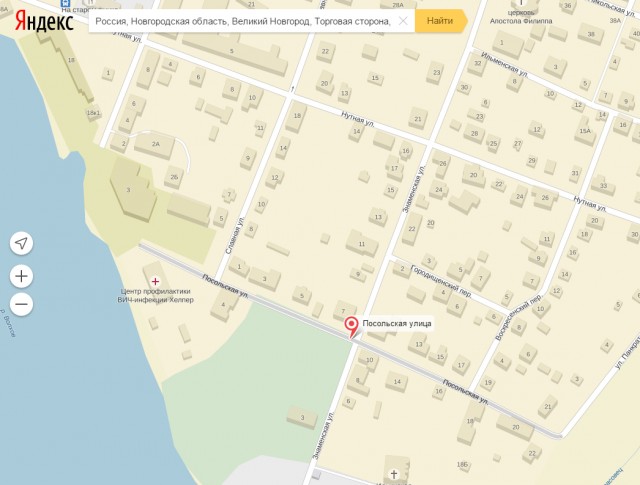Click the Найти search button
The image size is (640, 485).
pyautogui.click(x=441, y=21)
